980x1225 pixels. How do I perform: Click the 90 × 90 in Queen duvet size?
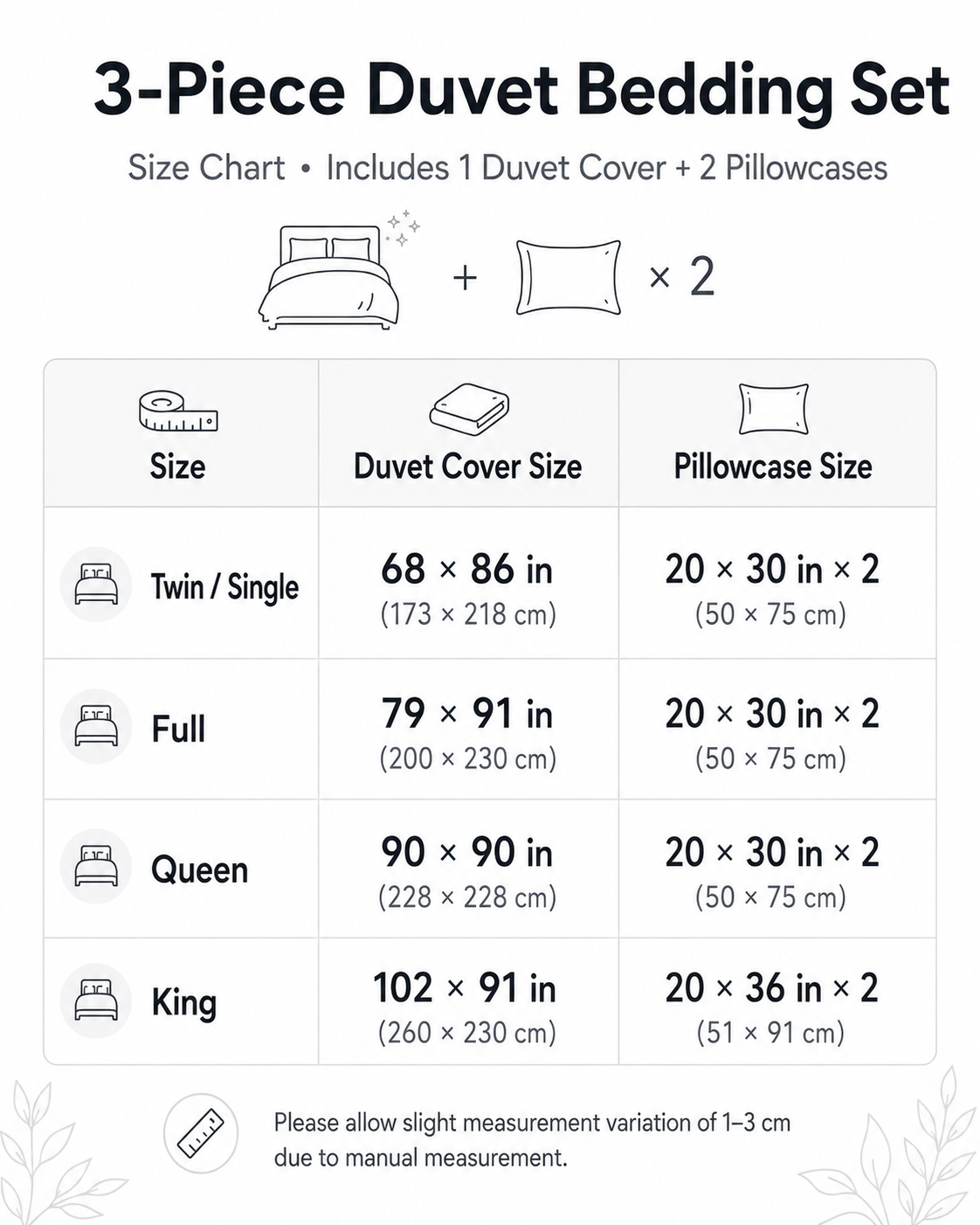(467, 853)
